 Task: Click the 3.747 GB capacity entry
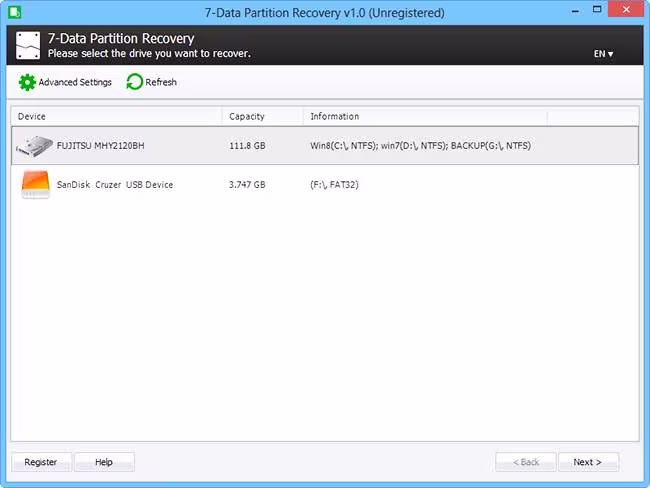(x=247, y=185)
